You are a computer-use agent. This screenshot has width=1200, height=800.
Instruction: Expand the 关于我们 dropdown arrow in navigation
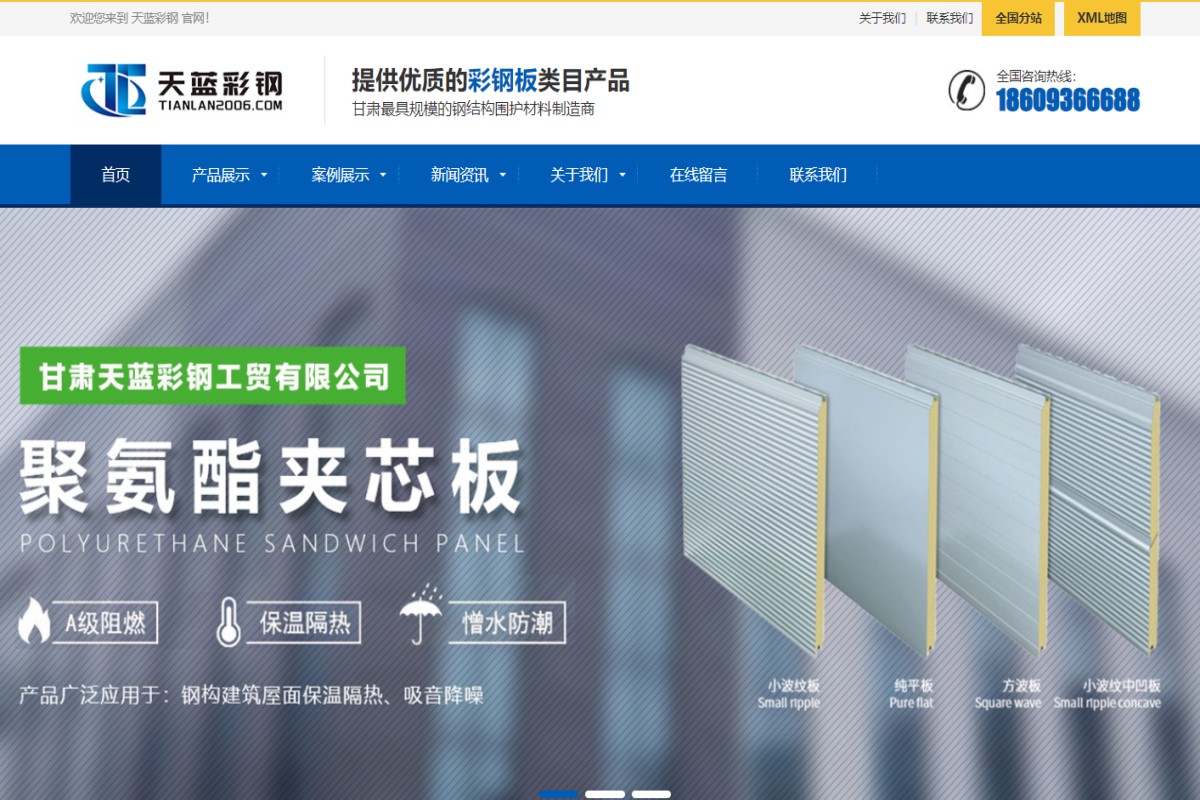[x=622, y=175]
